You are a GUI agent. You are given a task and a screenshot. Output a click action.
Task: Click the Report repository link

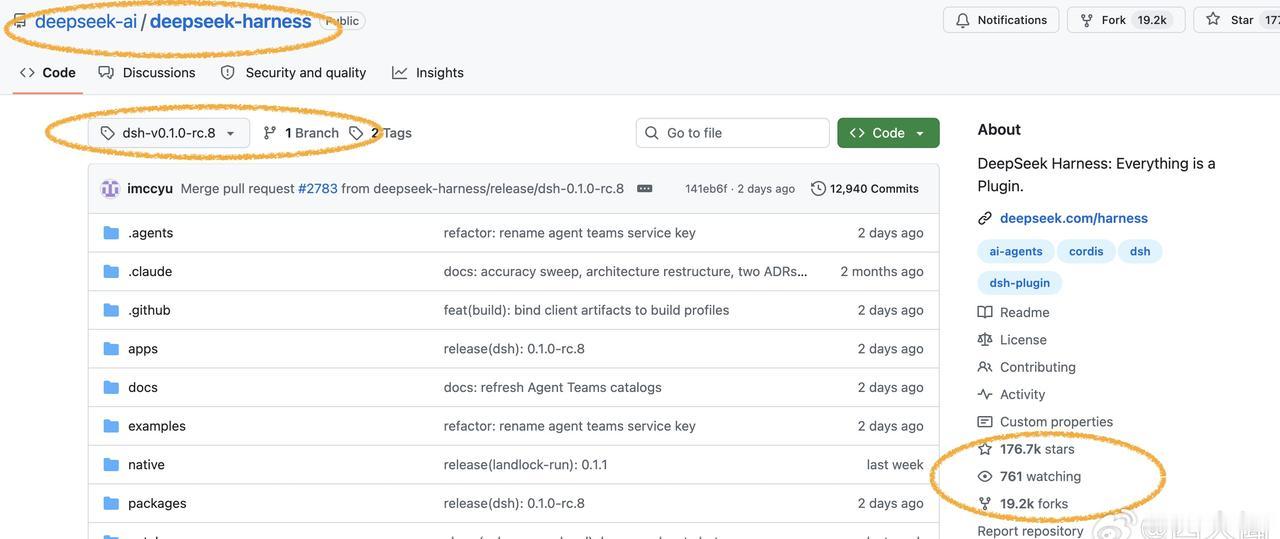(x=1030, y=530)
